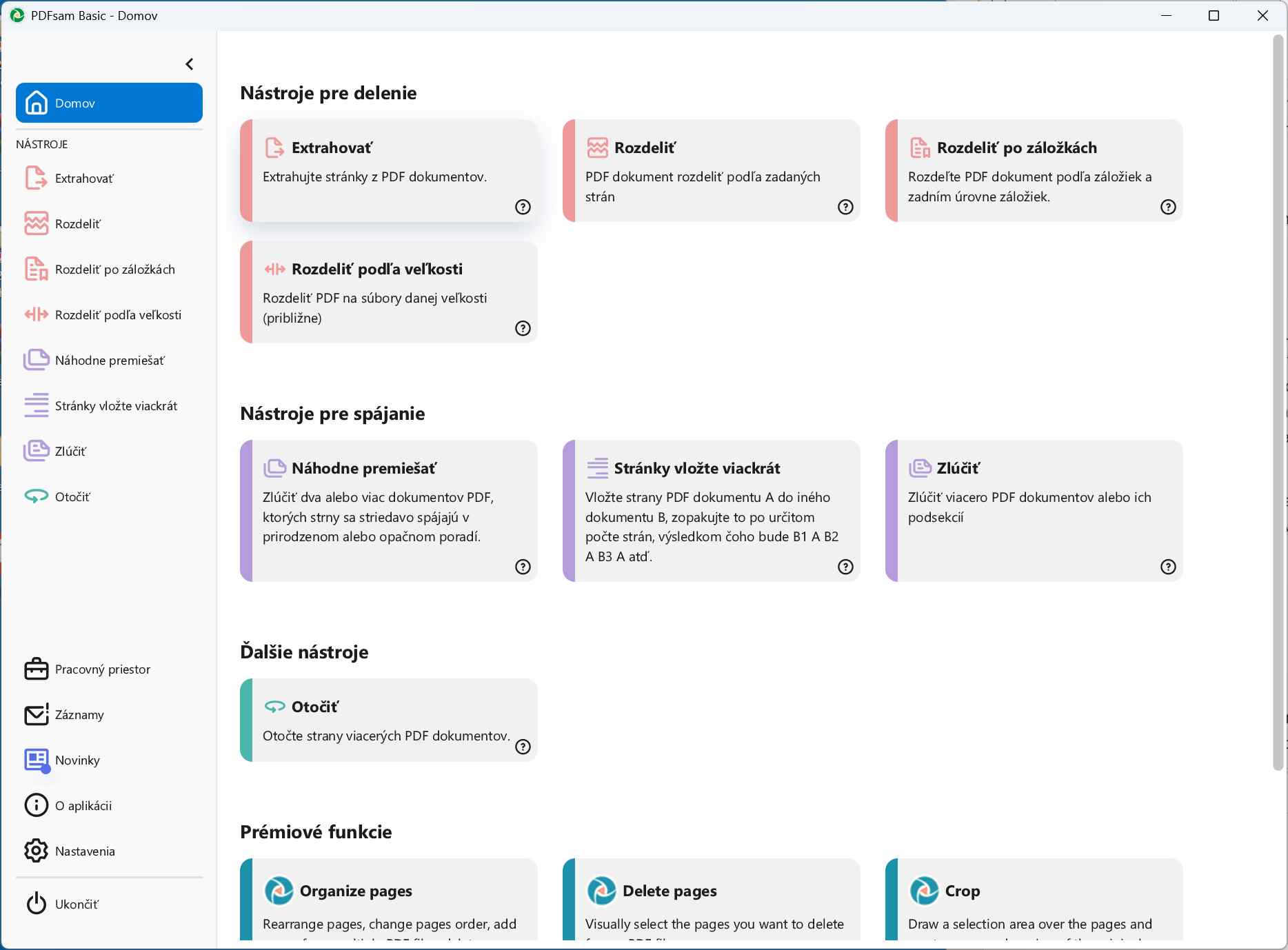The image size is (1288, 950).
Task: Open the Otočiť rotate tool in sidebar
Action: (x=72, y=497)
